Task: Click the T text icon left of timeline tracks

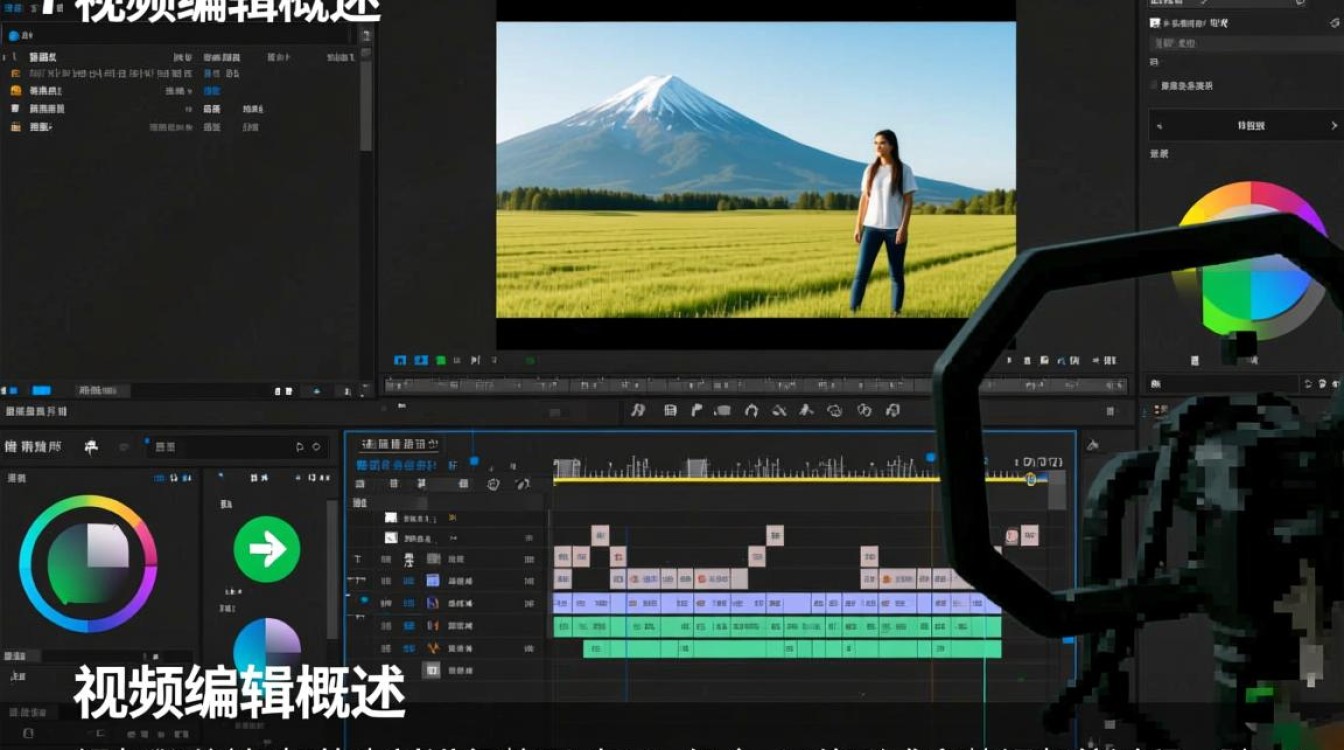Action: pos(358,560)
